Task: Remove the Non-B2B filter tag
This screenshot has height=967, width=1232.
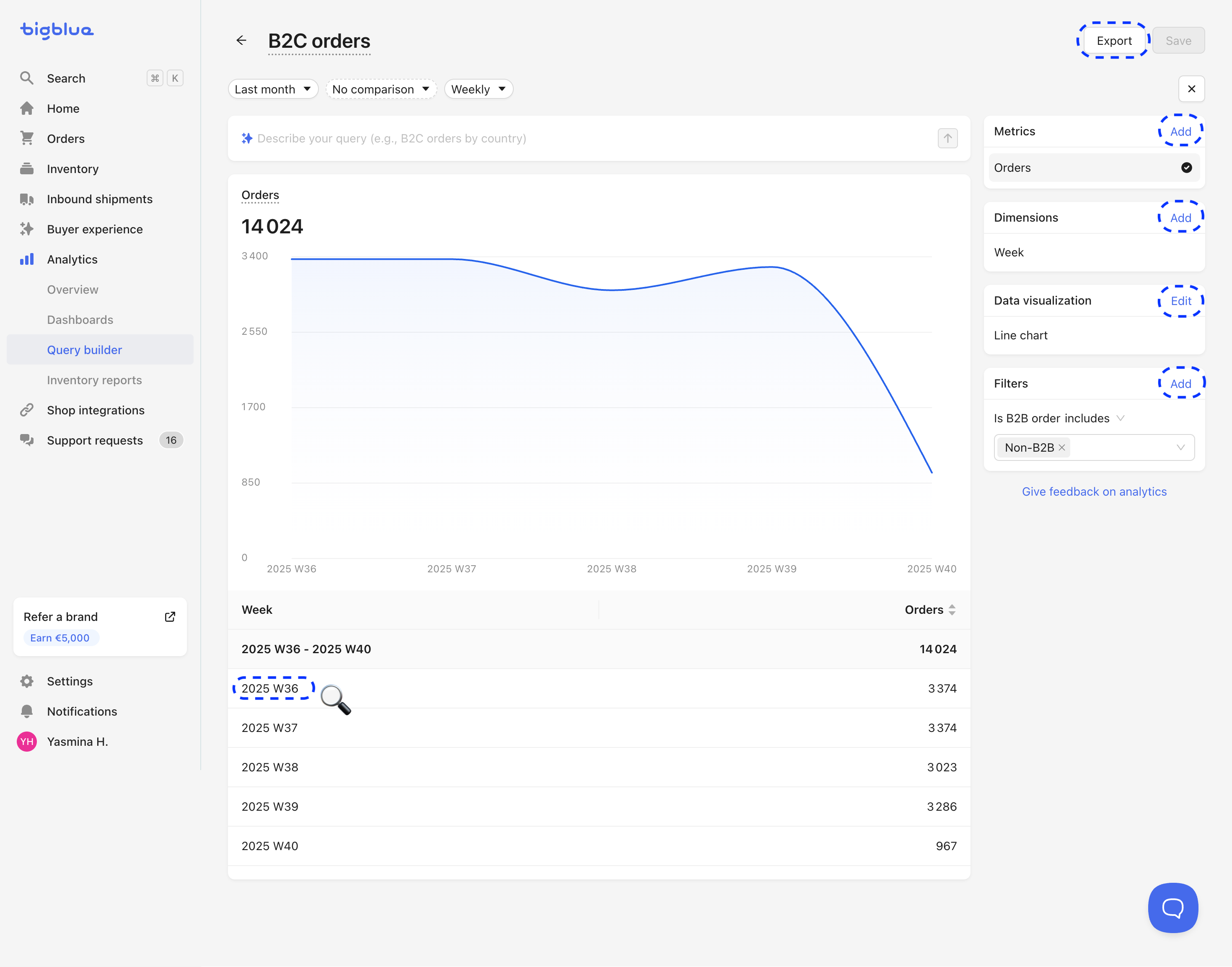Action: [x=1062, y=447]
